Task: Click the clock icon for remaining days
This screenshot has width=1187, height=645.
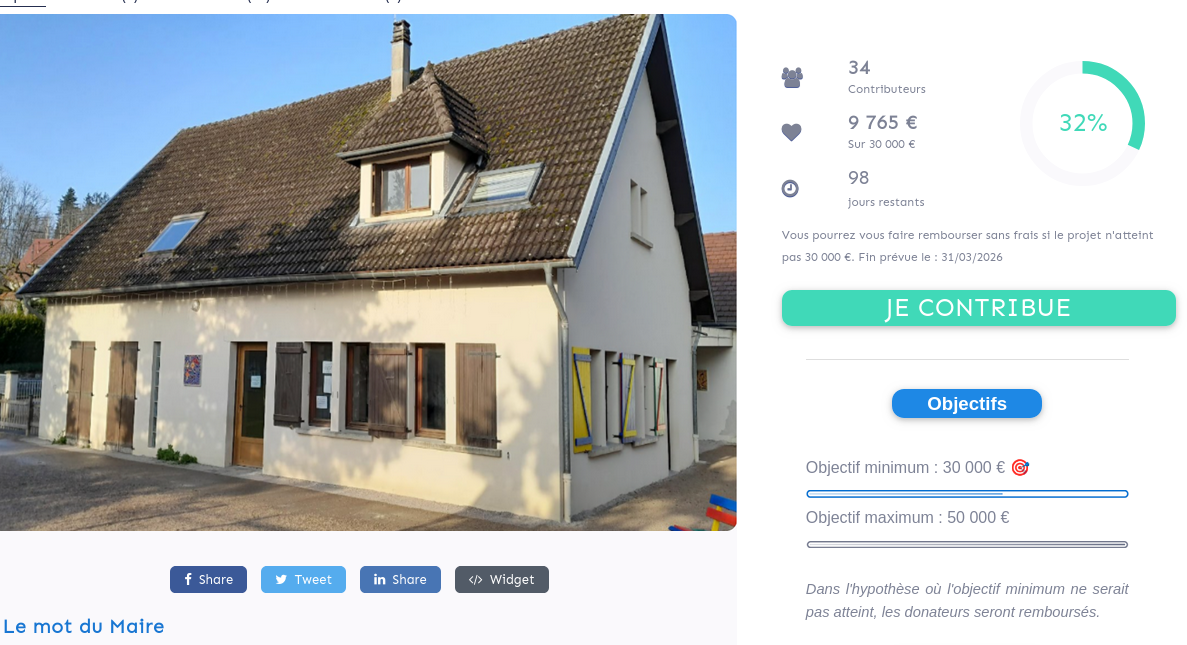Action: [x=790, y=189]
